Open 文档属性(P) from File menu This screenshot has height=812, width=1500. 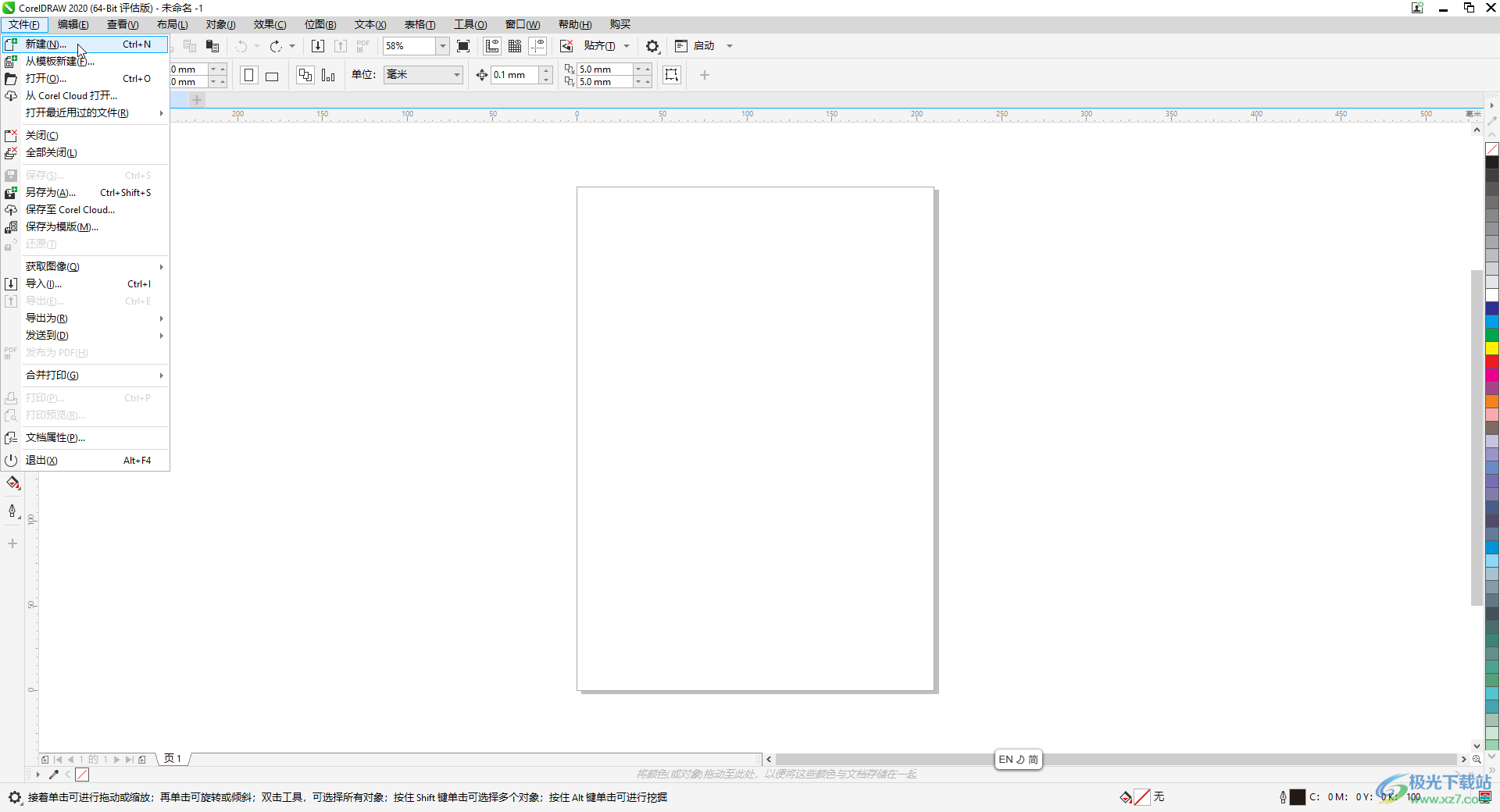85,437
